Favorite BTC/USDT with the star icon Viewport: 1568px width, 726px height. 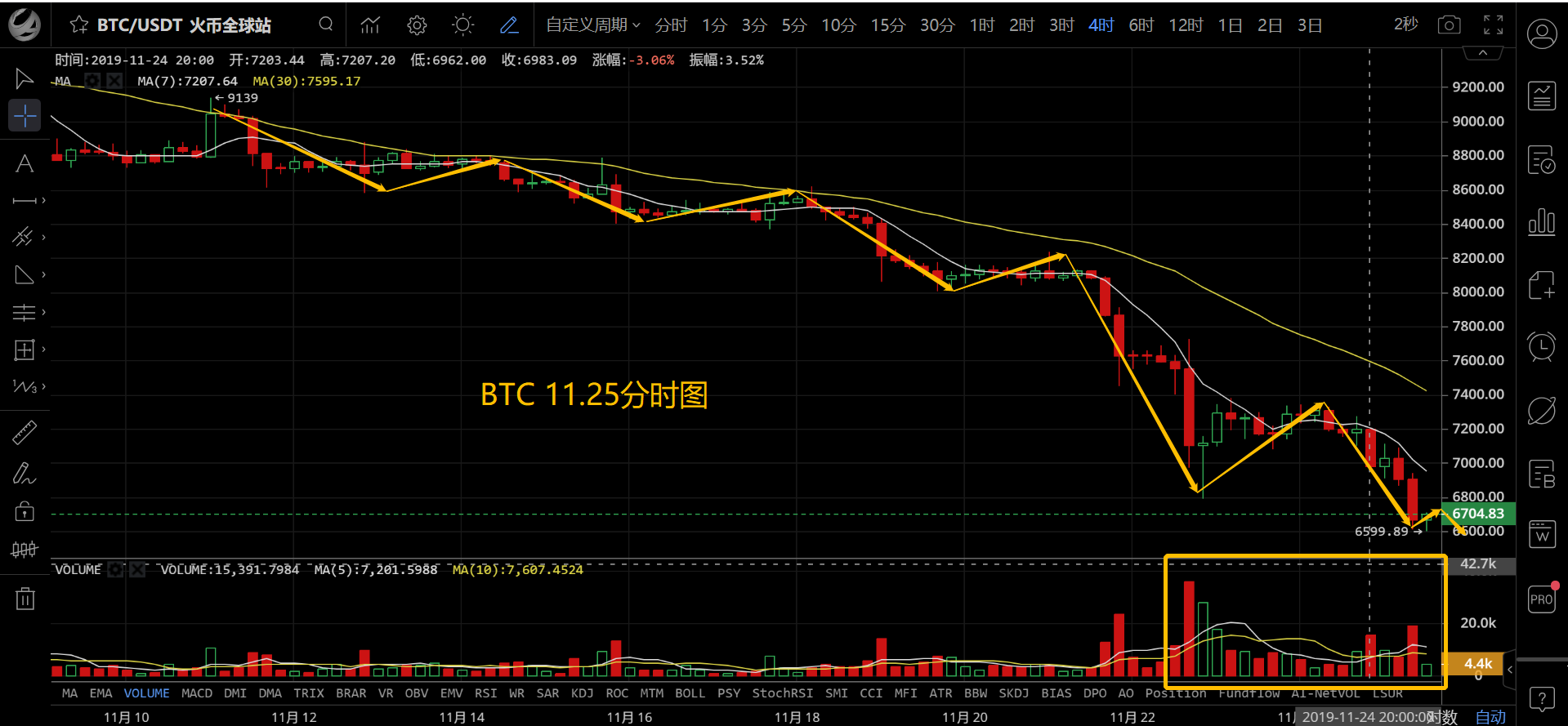click(78, 25)
